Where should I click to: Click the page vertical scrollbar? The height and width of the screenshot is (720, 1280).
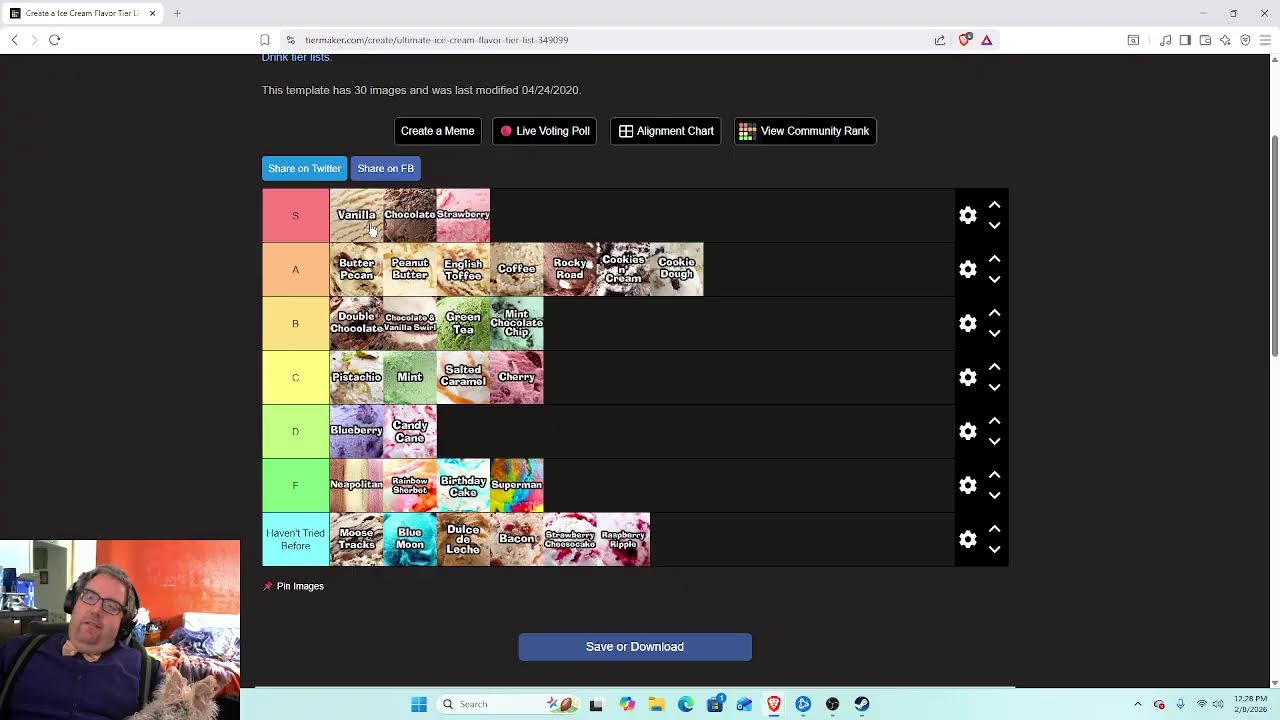1274,245
